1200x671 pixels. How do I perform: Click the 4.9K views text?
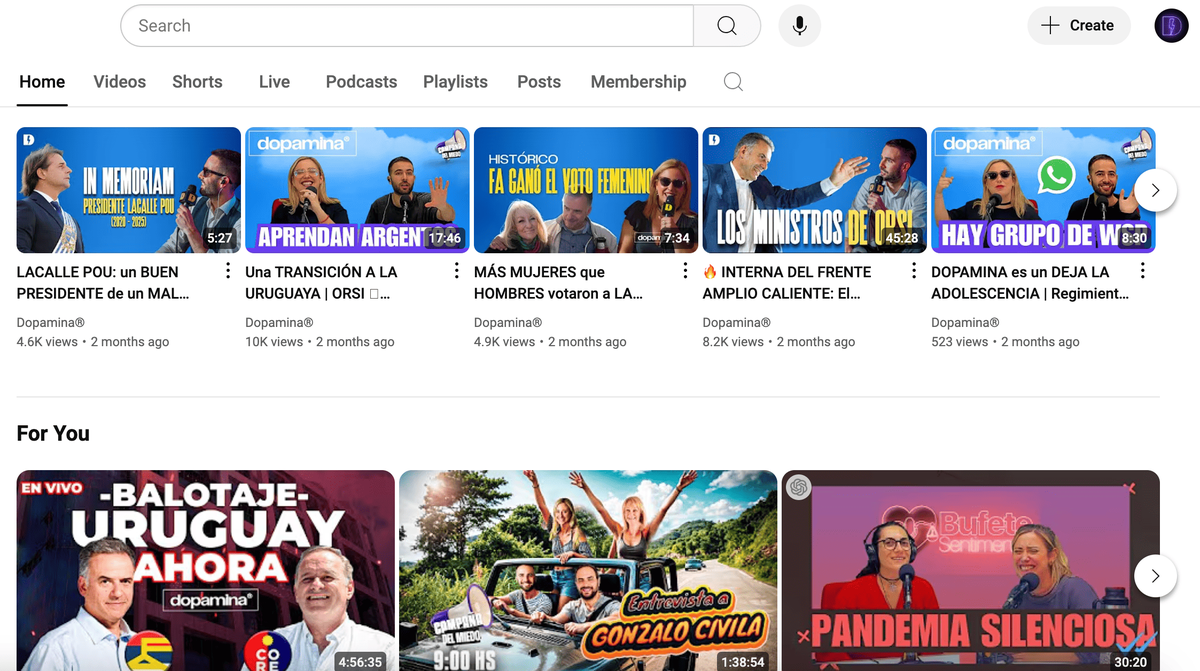(505, 342)
